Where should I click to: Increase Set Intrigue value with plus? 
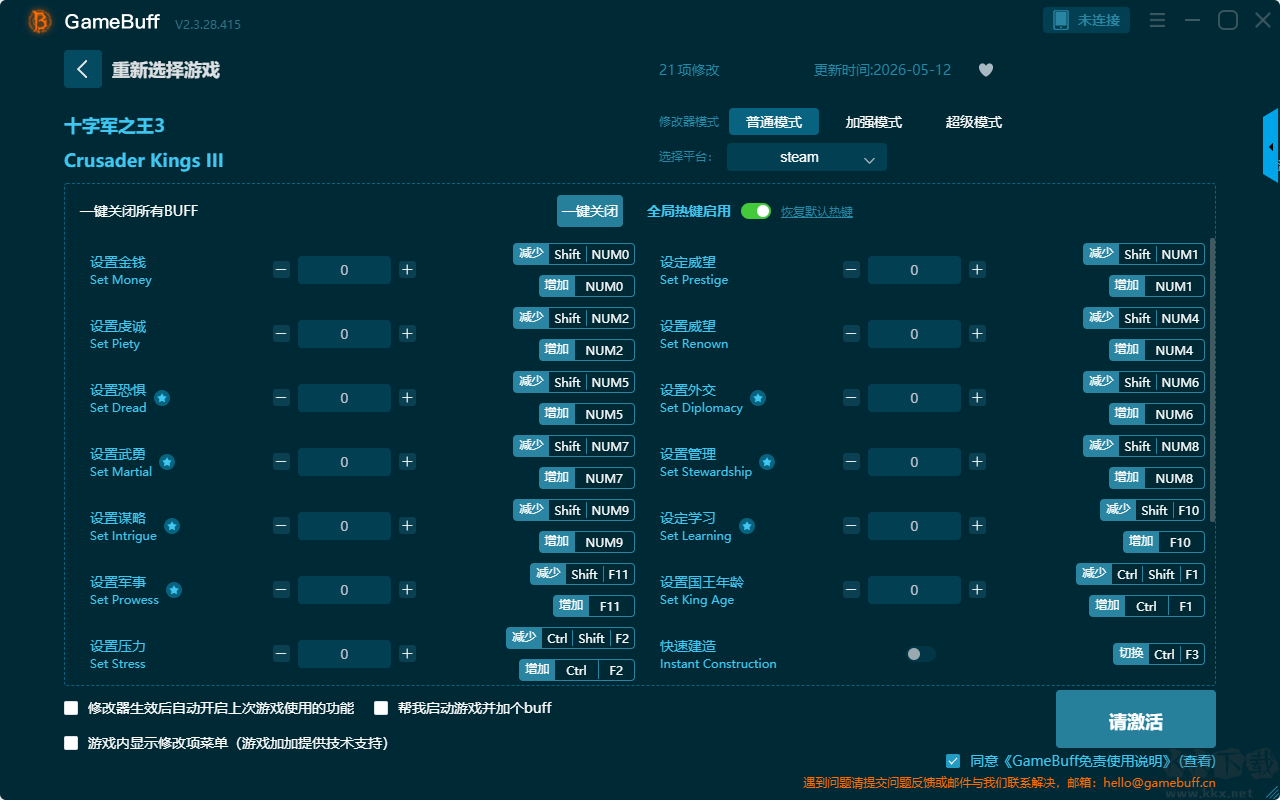coord(407,526)
